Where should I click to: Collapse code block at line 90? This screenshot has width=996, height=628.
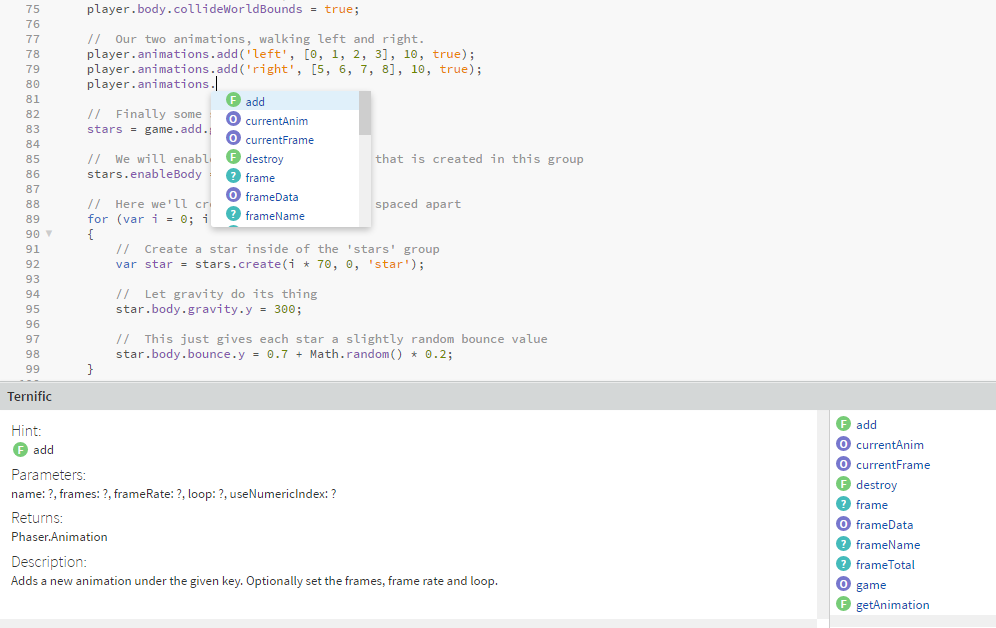click(x=49, y=234)
